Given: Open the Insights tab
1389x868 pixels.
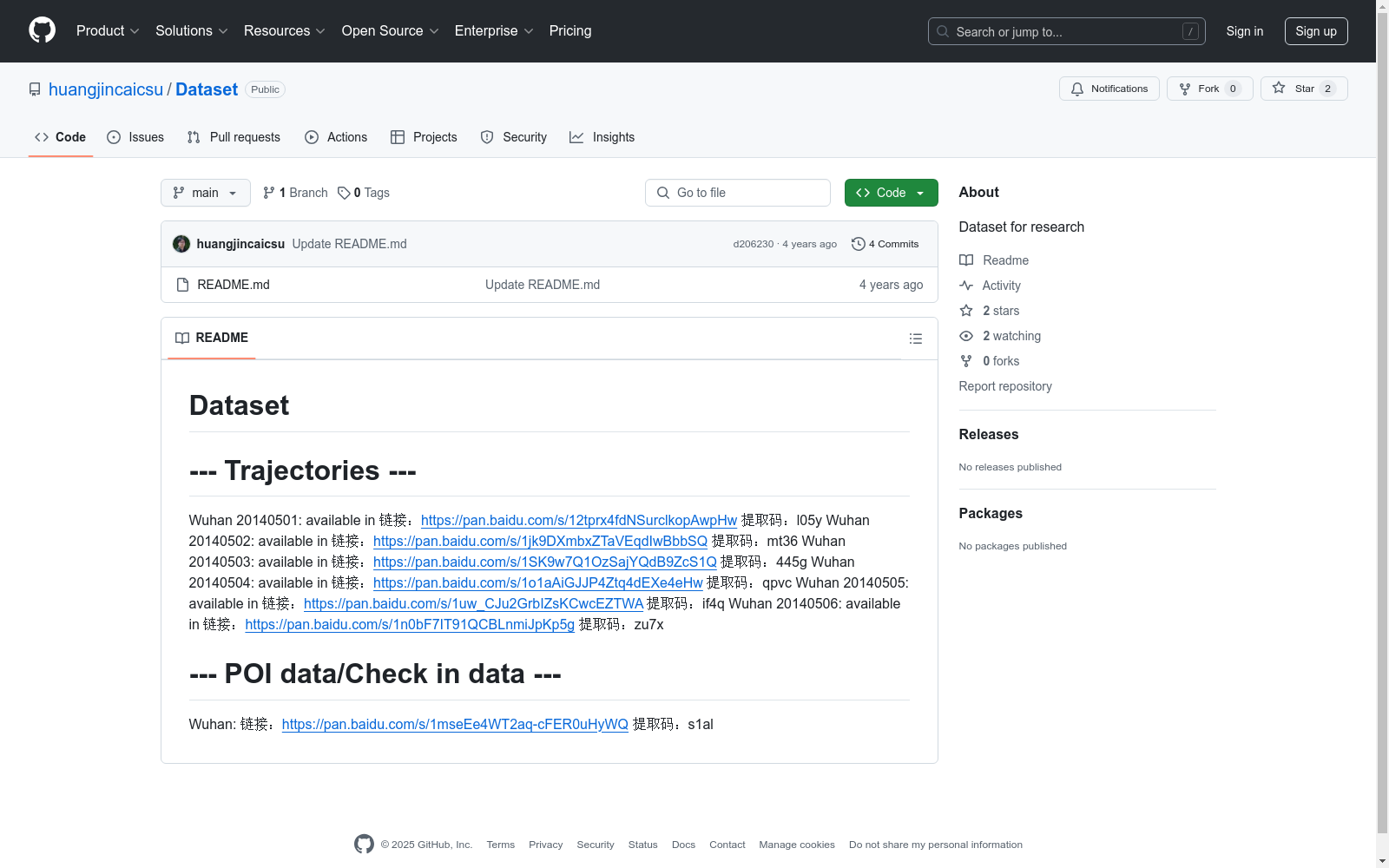Looking at the screenshot, I should pyautogui.click(x=602, y=137).
